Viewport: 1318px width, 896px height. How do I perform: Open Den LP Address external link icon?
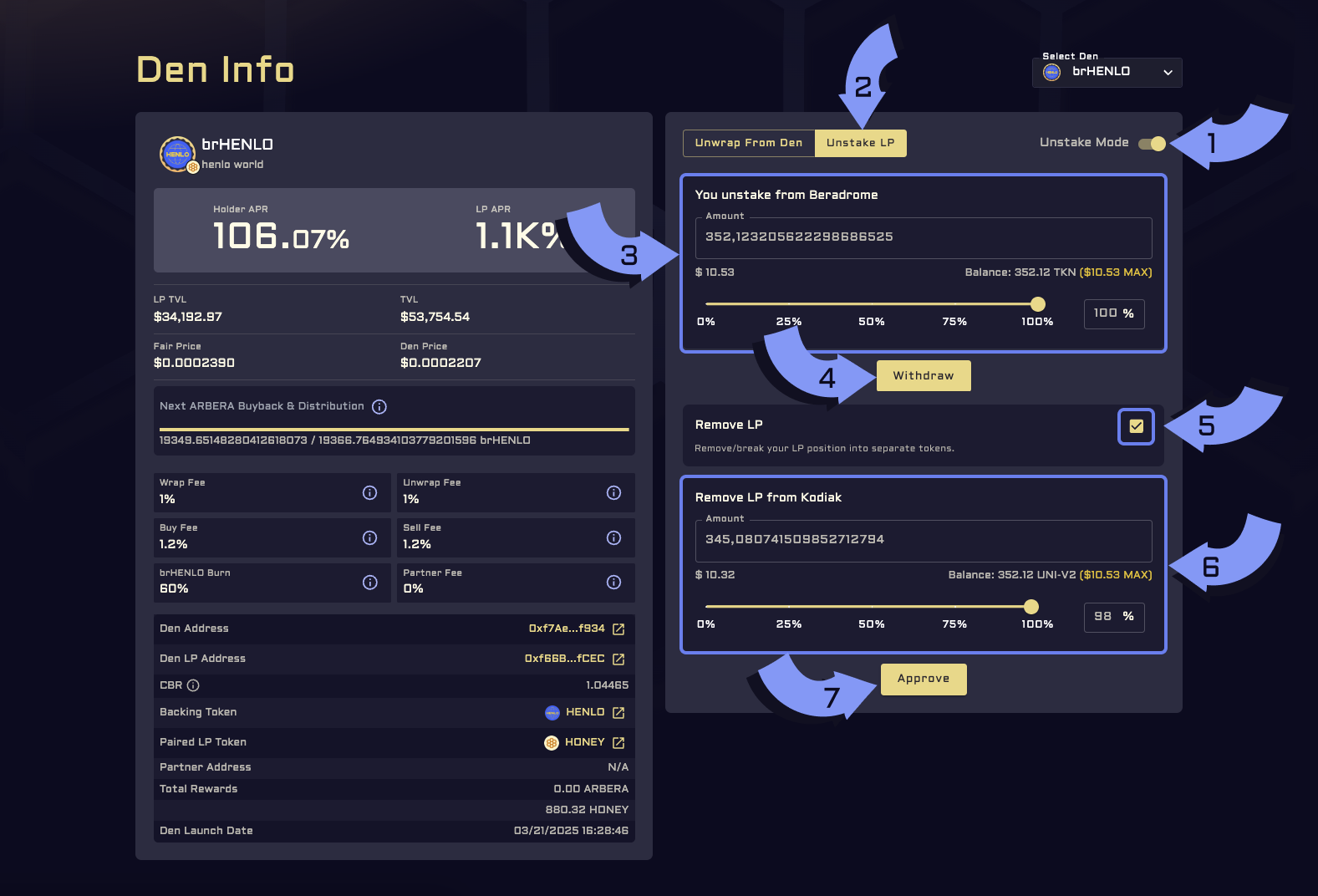[618, 659]
